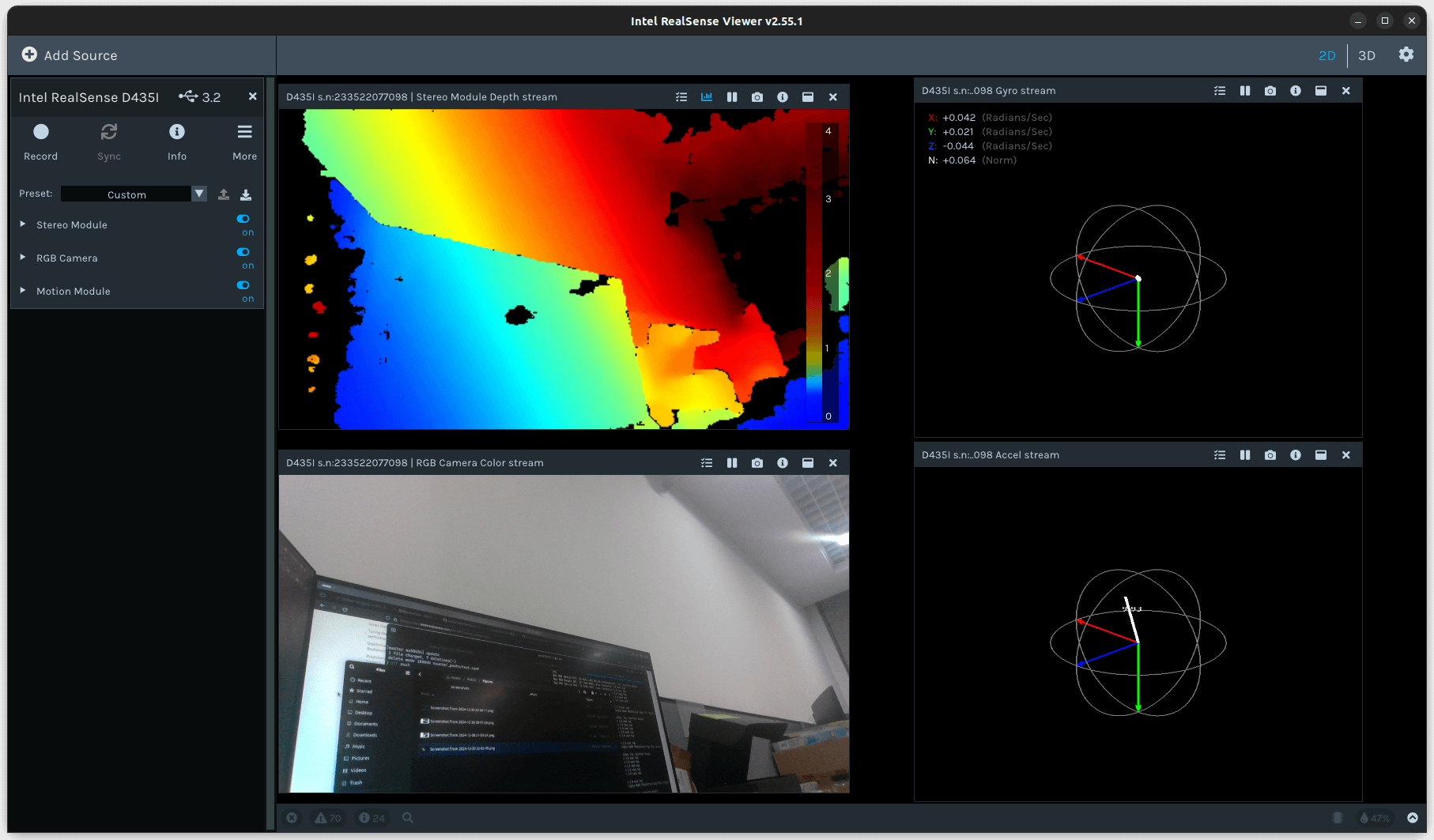Click the Gyro 3D sphere visualization
Screen dimensions: 1434x840
coord(1138,278)
